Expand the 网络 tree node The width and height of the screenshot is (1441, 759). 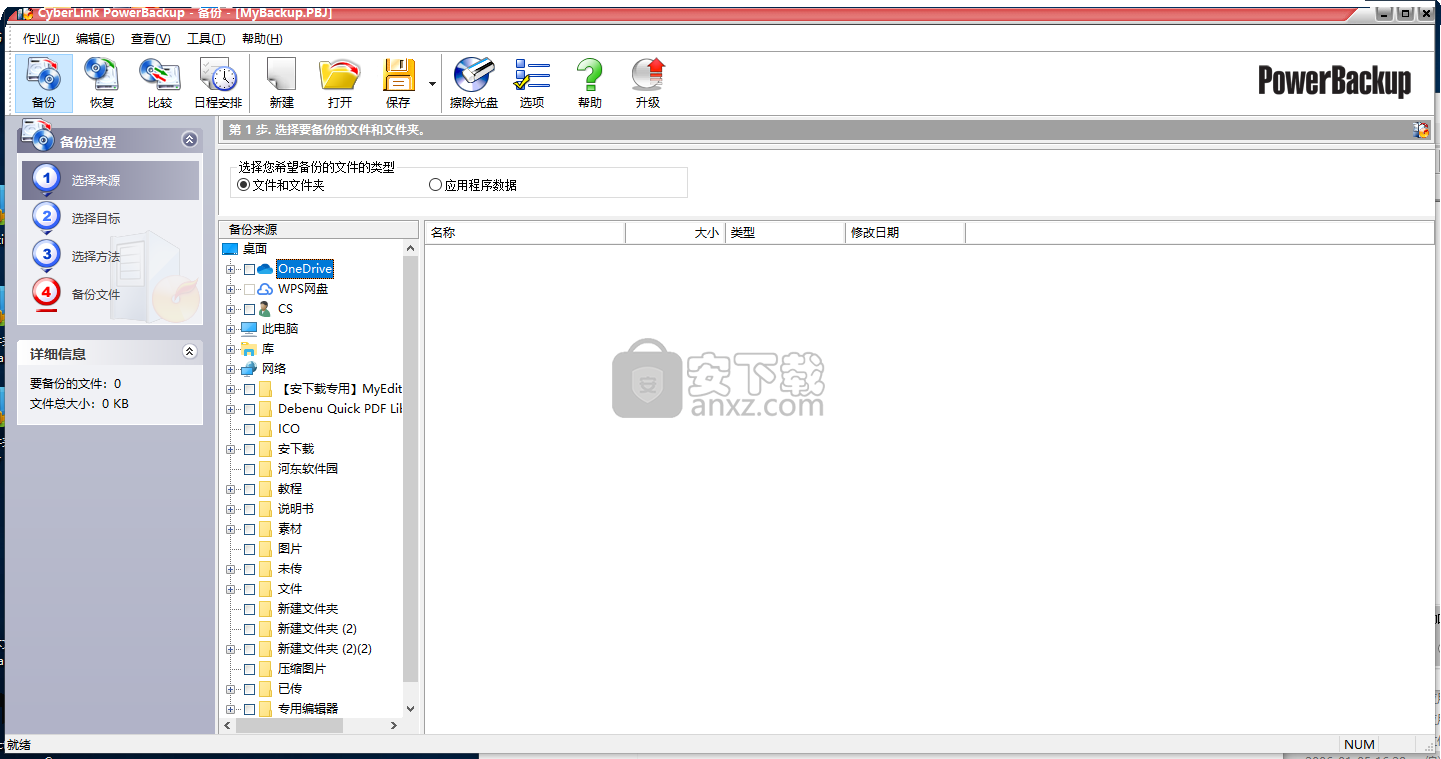tap(230, 369)
